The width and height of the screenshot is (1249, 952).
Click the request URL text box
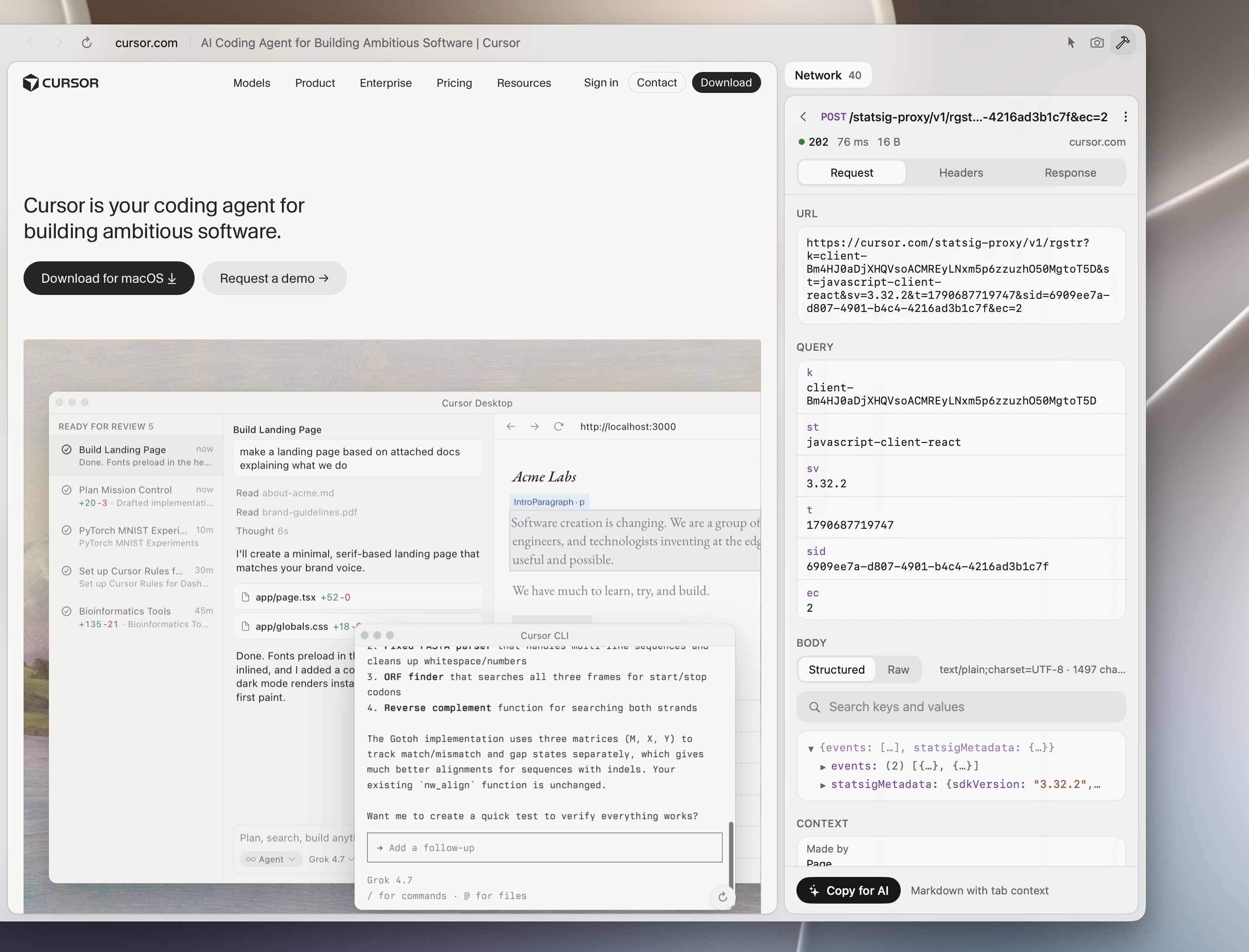961,275
